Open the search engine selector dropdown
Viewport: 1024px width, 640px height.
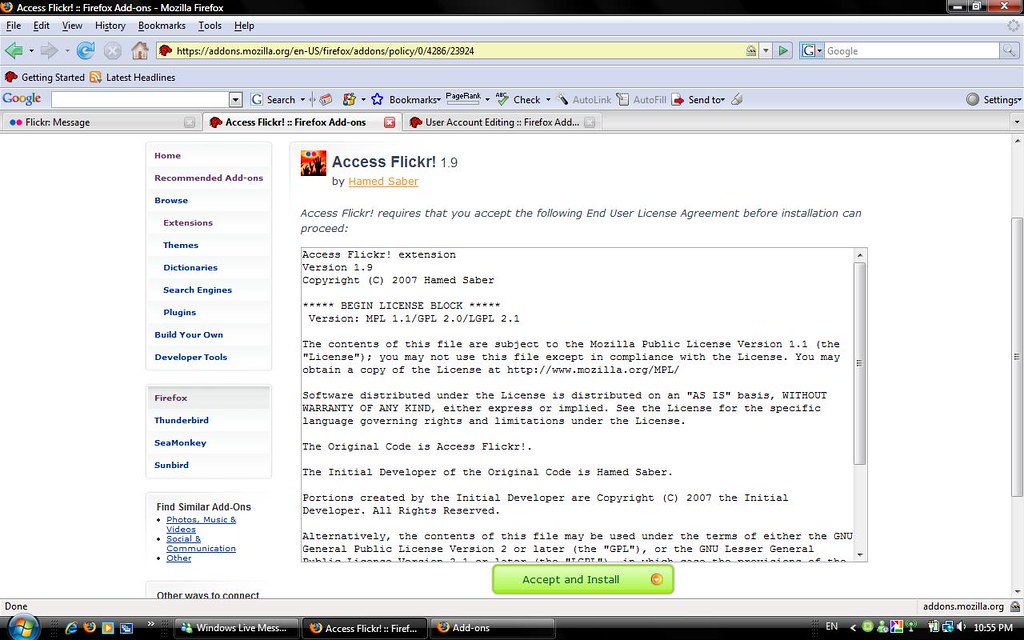[x=812, y=50]
